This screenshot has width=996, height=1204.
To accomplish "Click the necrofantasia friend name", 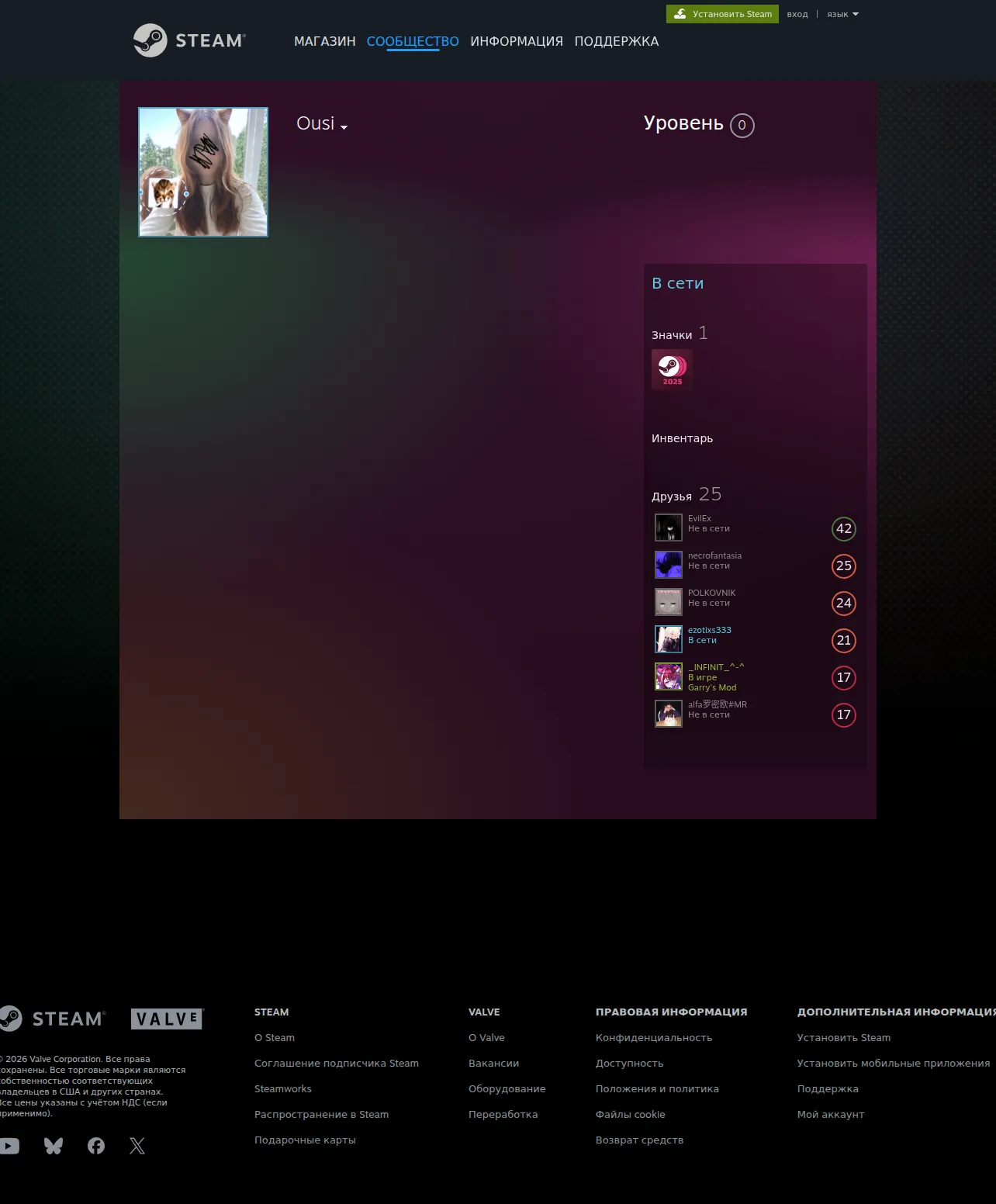I will click(714, 555).
